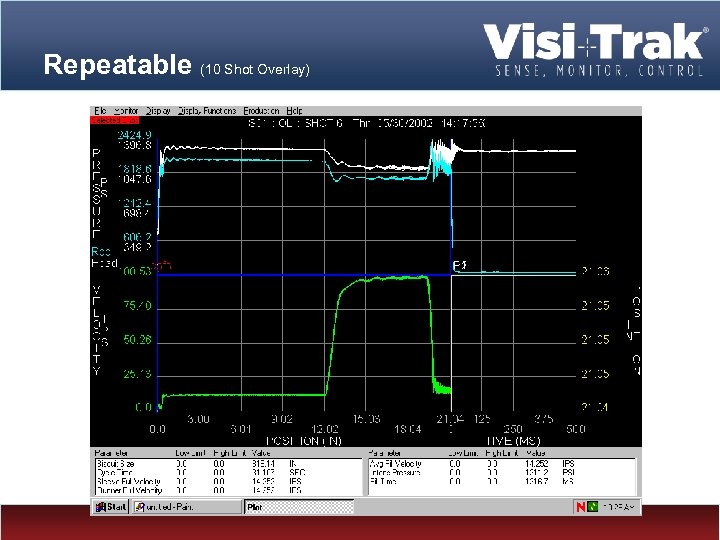Click the SEC unit of Cycle Time
This screenshot has width=720, height=540.
pos(298,472)
